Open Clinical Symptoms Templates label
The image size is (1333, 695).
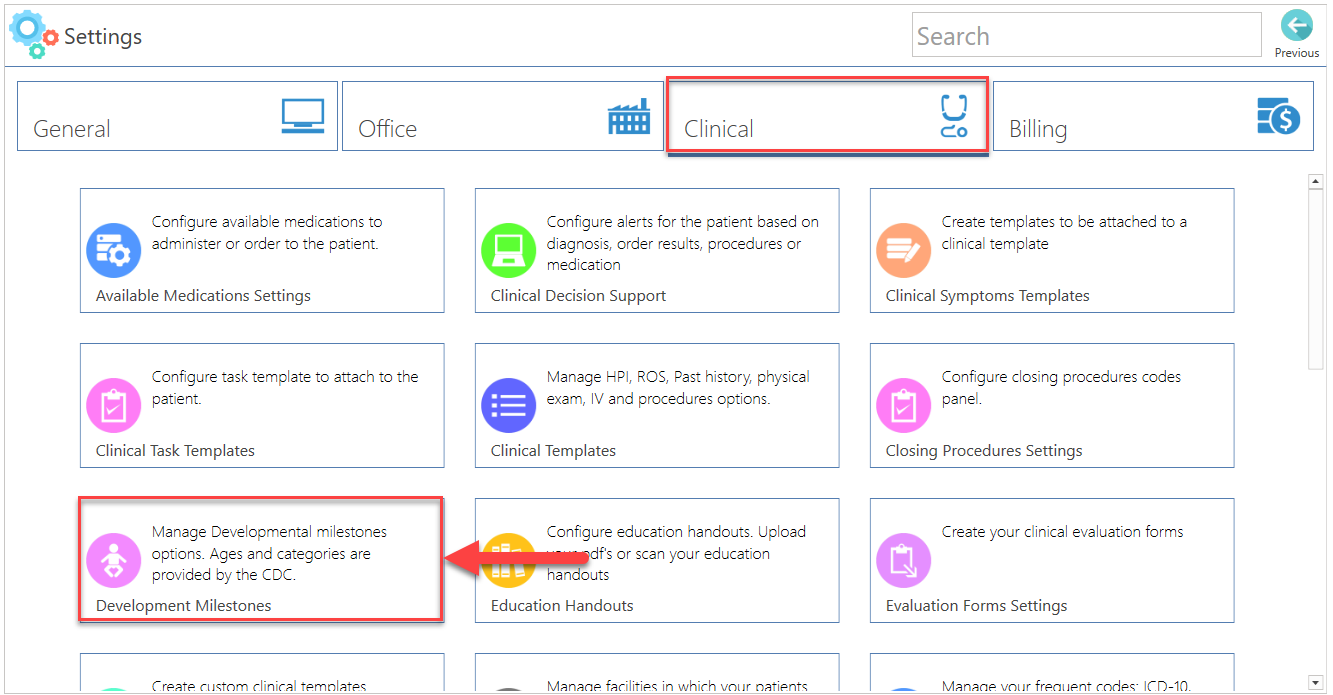[987, 296]
